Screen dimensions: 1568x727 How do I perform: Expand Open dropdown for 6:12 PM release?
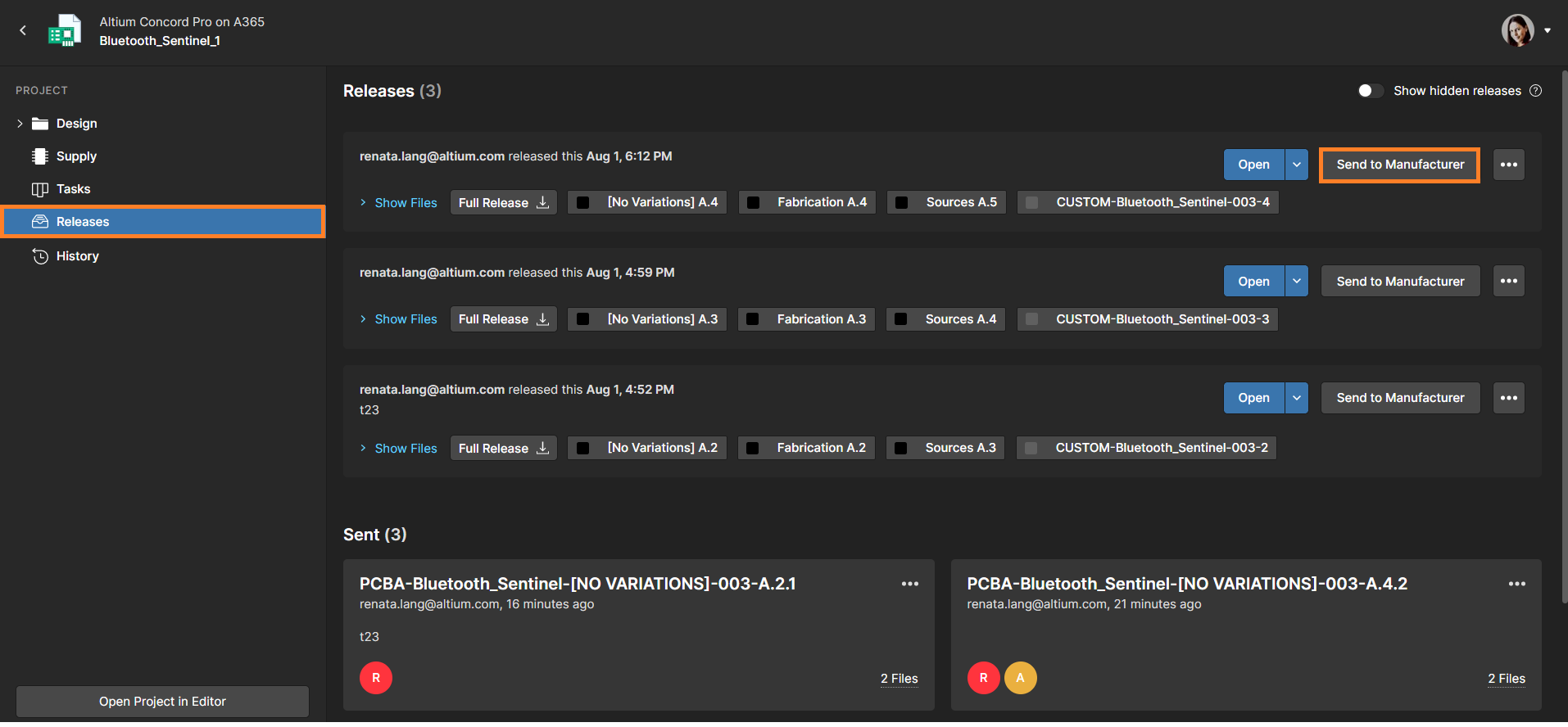click(x=1297, y=165)
